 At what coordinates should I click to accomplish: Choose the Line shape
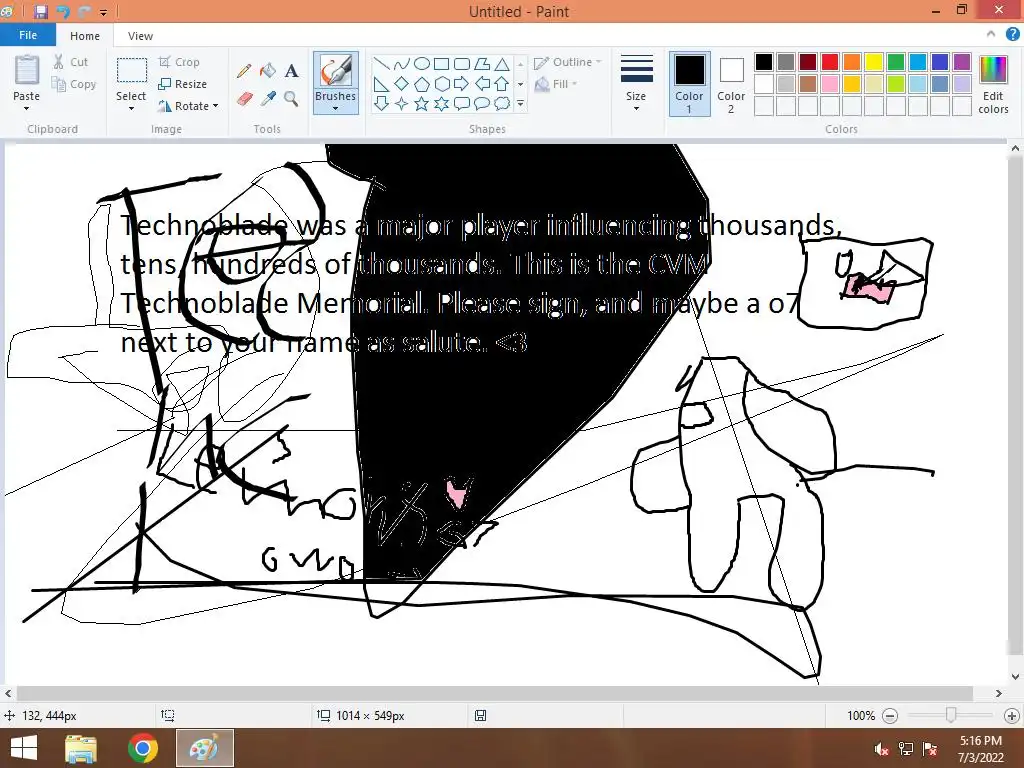tap(381, 63)
